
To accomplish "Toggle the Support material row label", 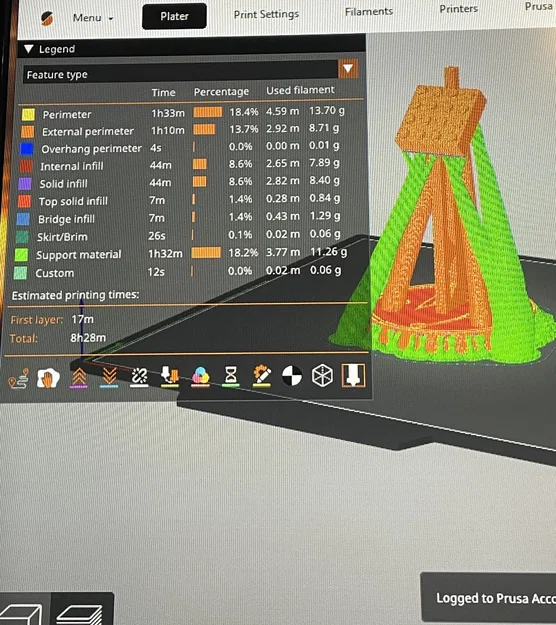I will coord(79,255).
